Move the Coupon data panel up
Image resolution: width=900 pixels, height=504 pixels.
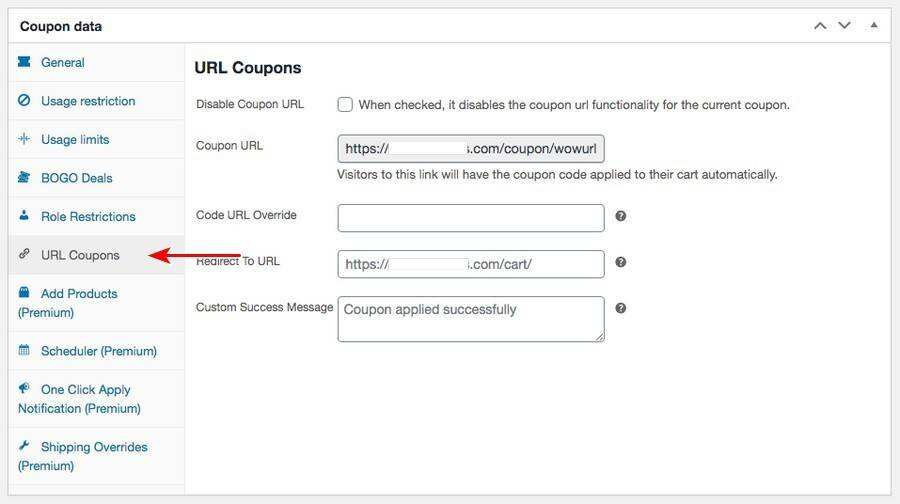(820, 26)
